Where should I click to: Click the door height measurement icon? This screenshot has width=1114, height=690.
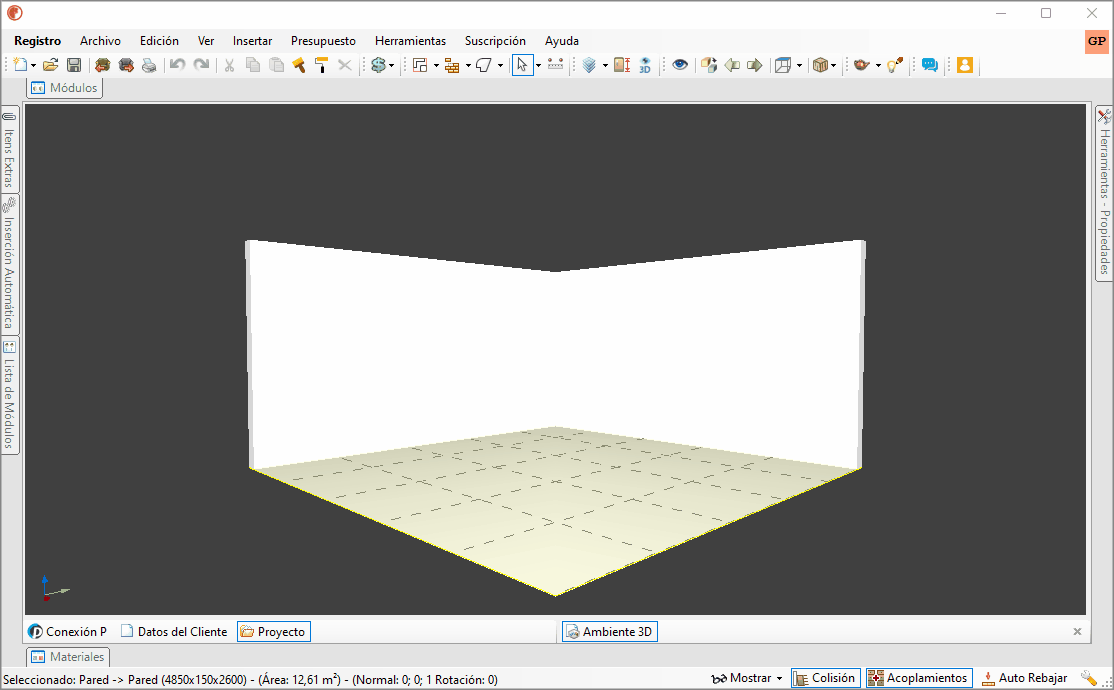622,65
